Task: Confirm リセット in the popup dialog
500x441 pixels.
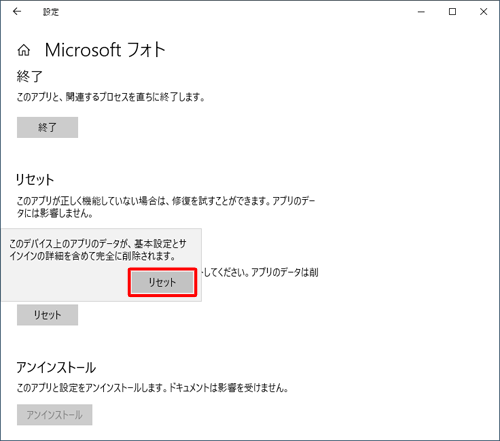Action: pos(162,282)
